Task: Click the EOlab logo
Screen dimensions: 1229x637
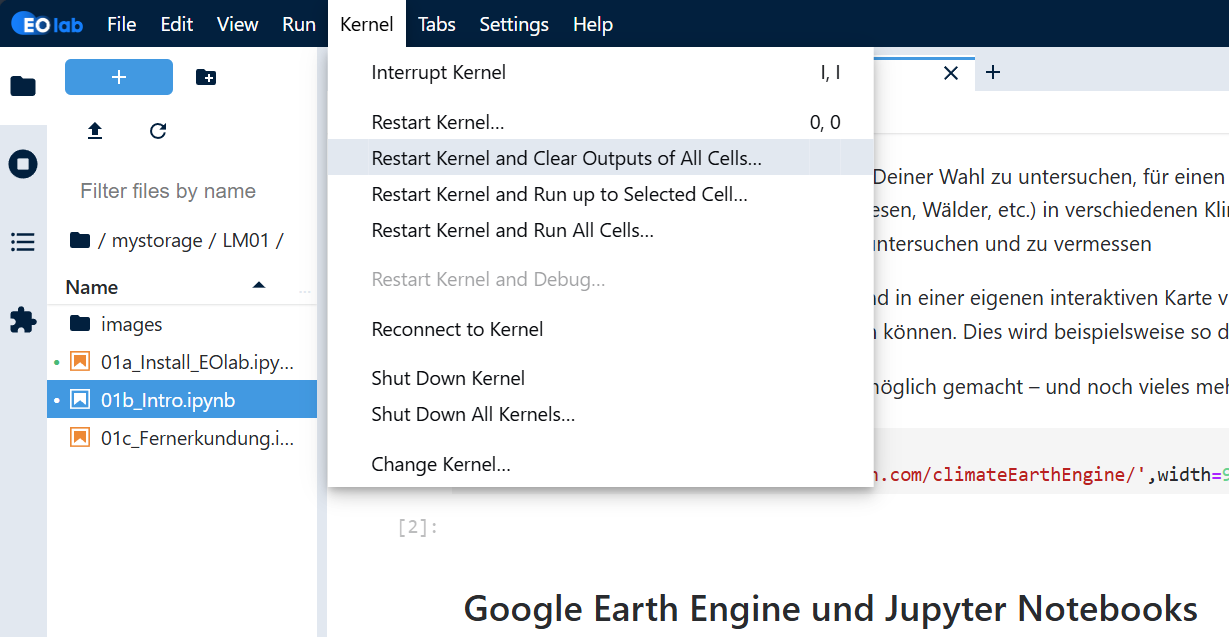Action: [x=48, y=23]
